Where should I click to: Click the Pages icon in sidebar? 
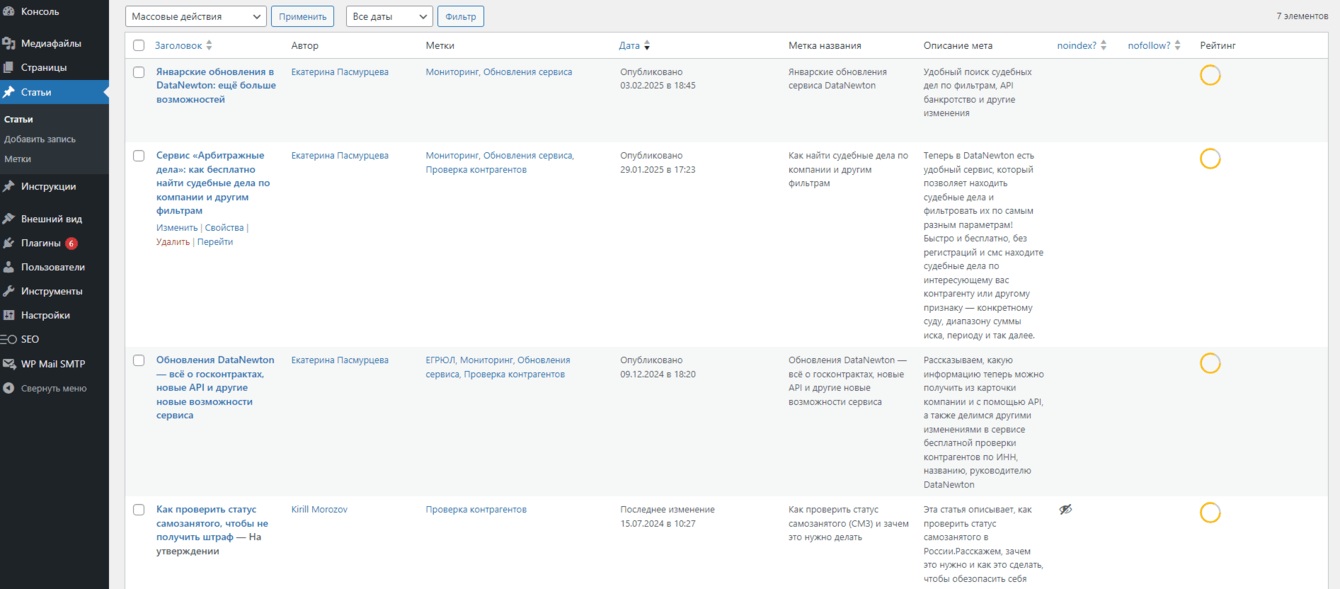[9, 67]
